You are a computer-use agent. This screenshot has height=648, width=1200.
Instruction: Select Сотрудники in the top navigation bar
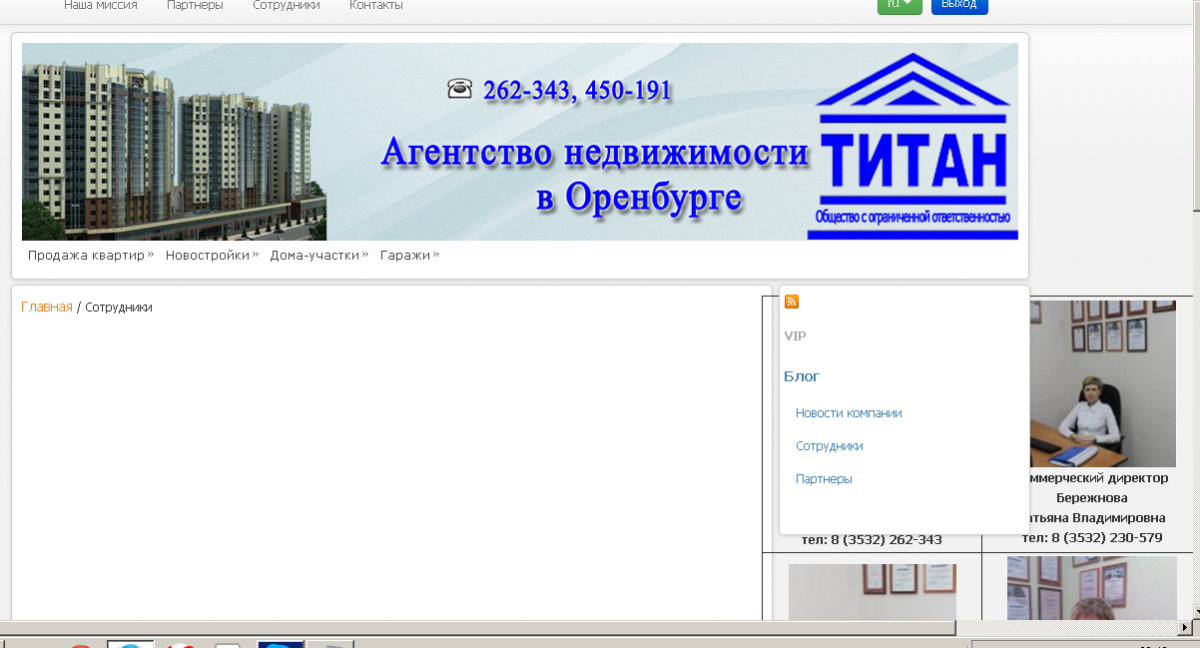[287, 5]
